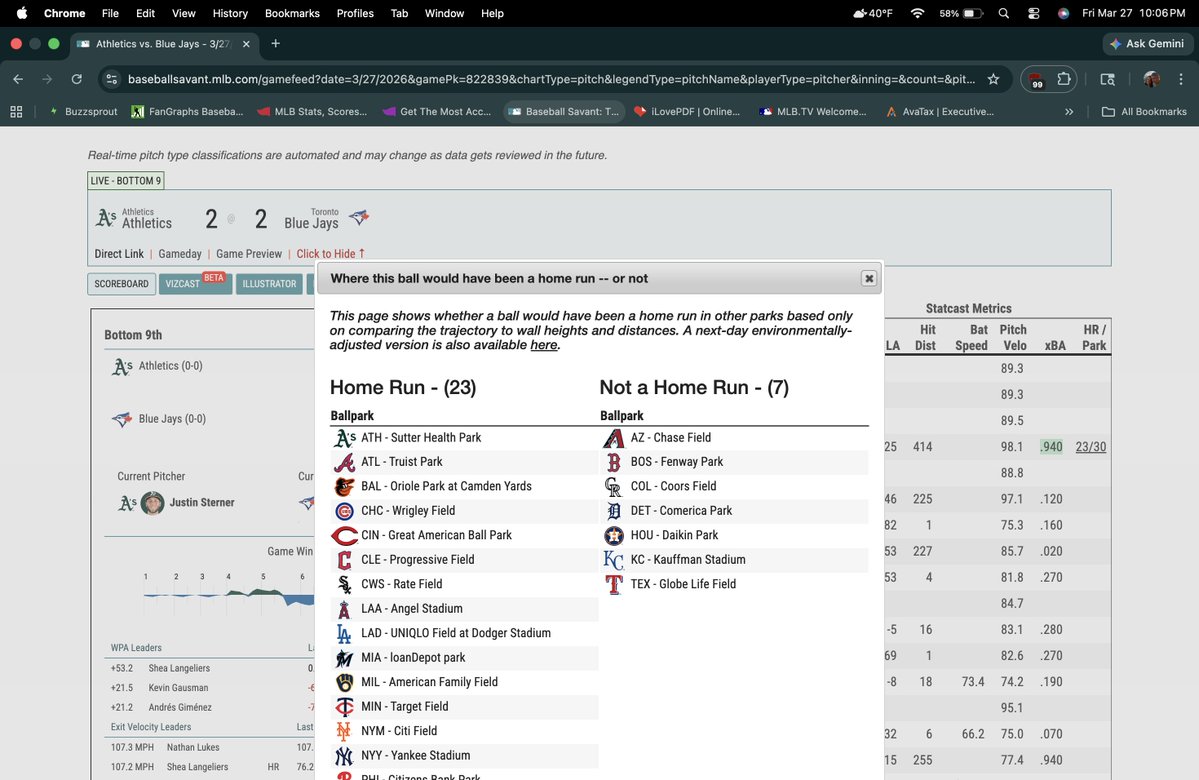1199x780 pixels.
Task: Select Justin Sterner's player photo
Action: coord(152,503)
